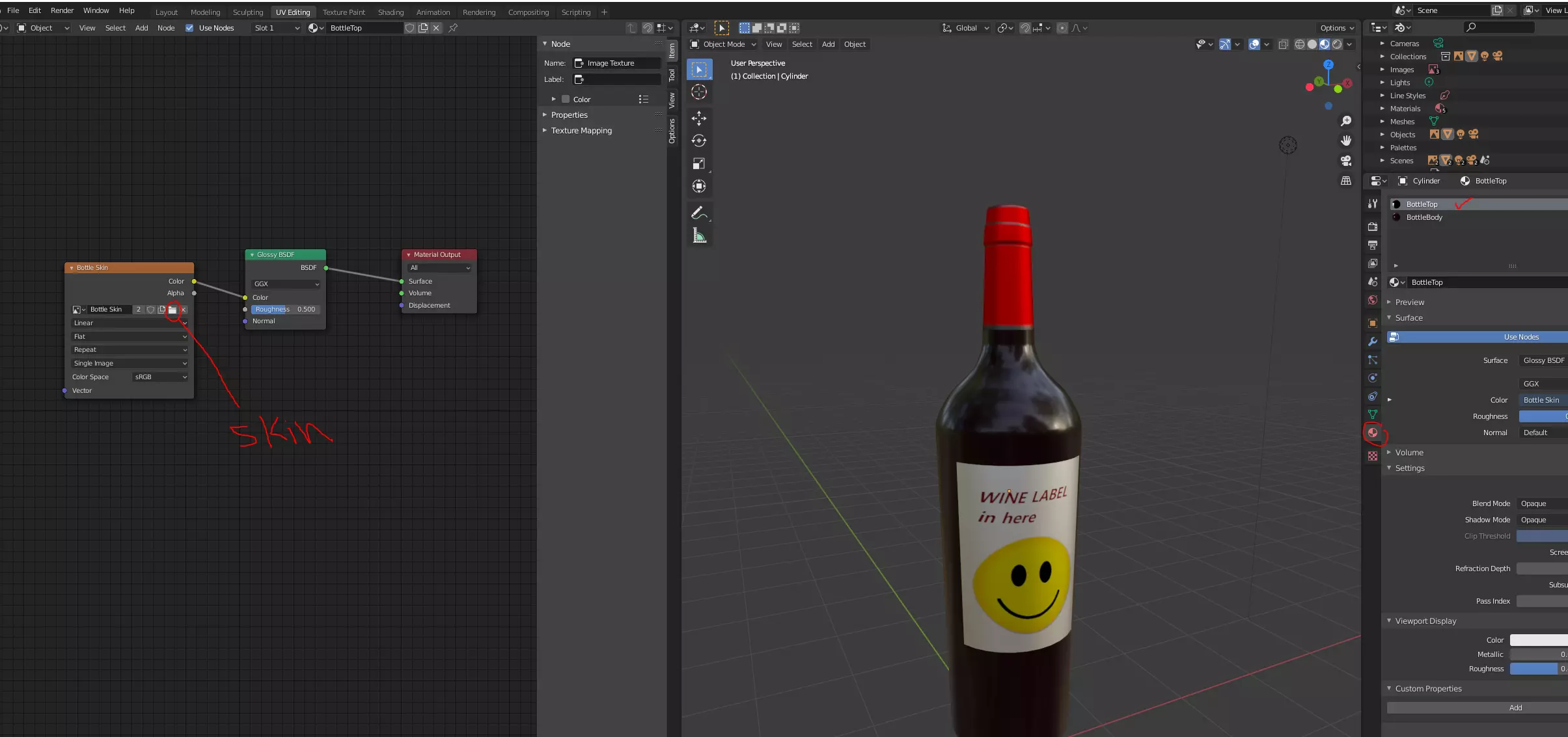
Task: Expand the Properties panel in Node sidebar
Action: click(569, 115)
